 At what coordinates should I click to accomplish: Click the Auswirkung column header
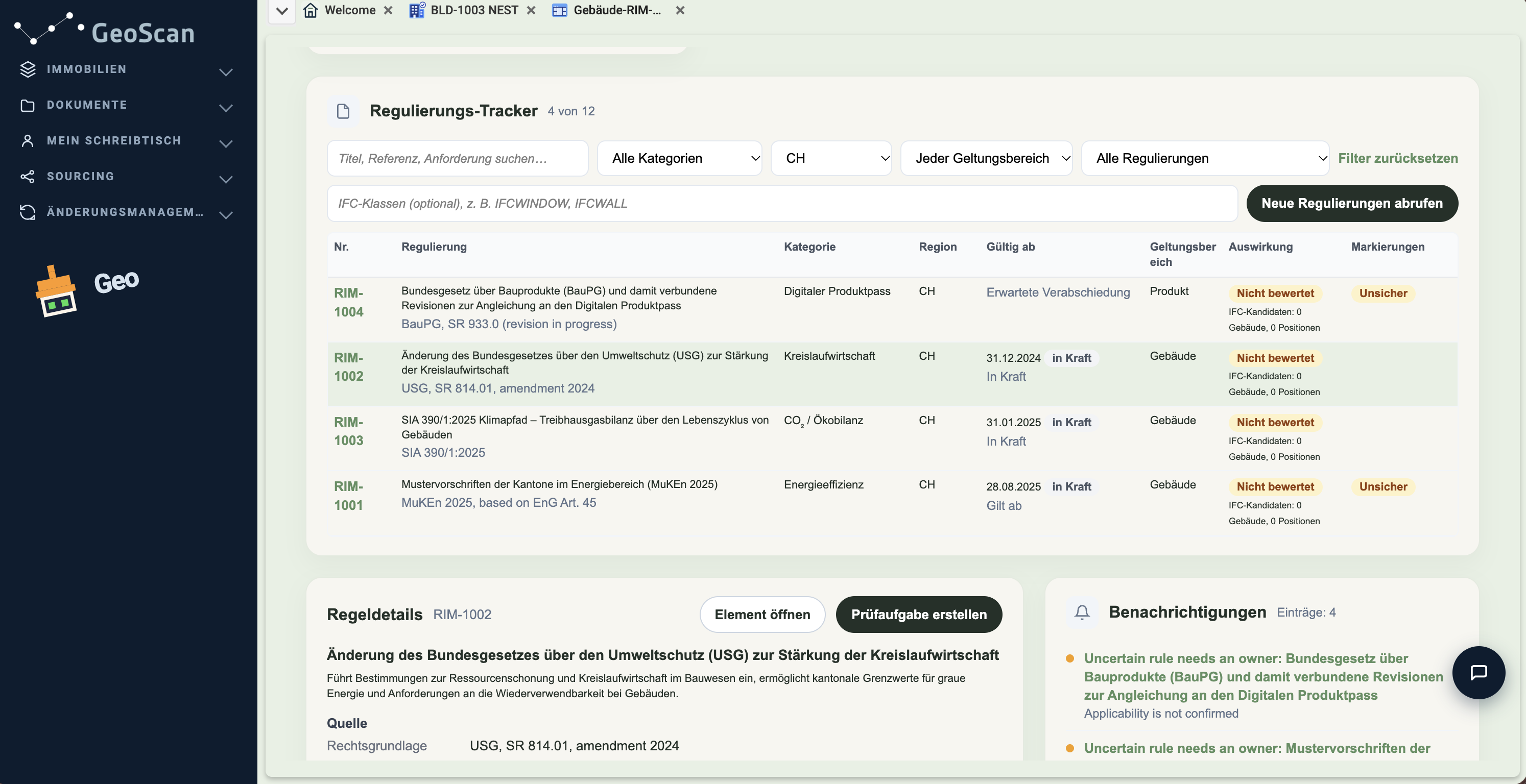tap(1260, 247)
